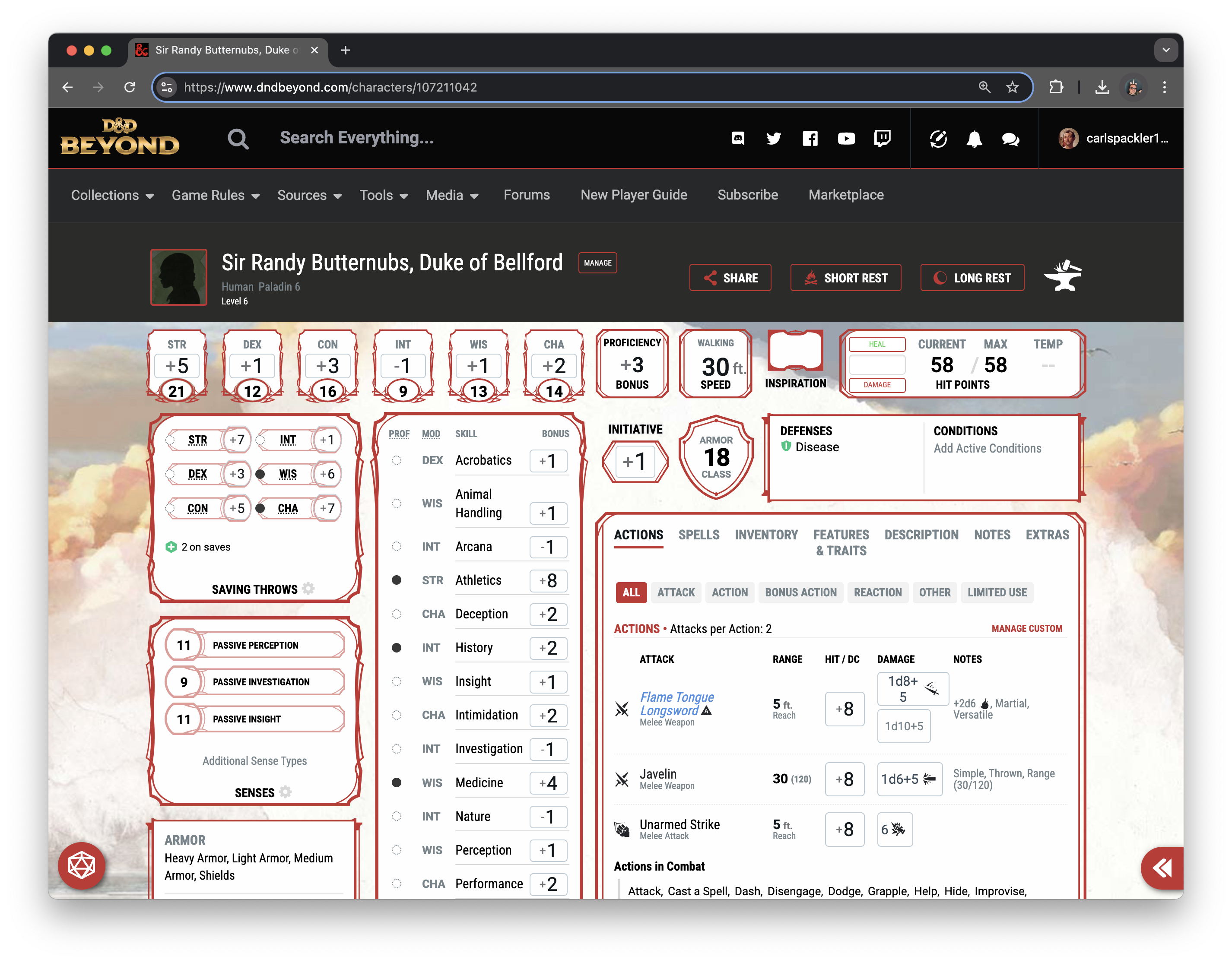Open the YouTube icon
This screenshot has width=1232, height=963.
[846, 139]
